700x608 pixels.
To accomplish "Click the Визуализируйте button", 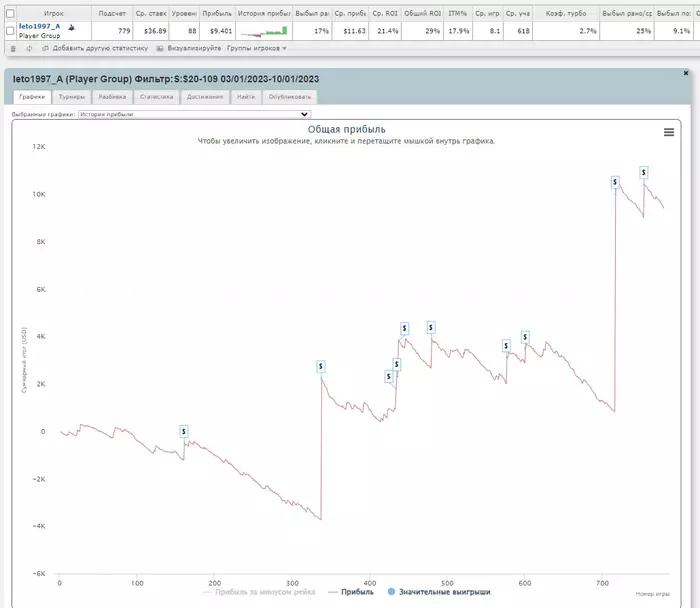I will 194,48.
